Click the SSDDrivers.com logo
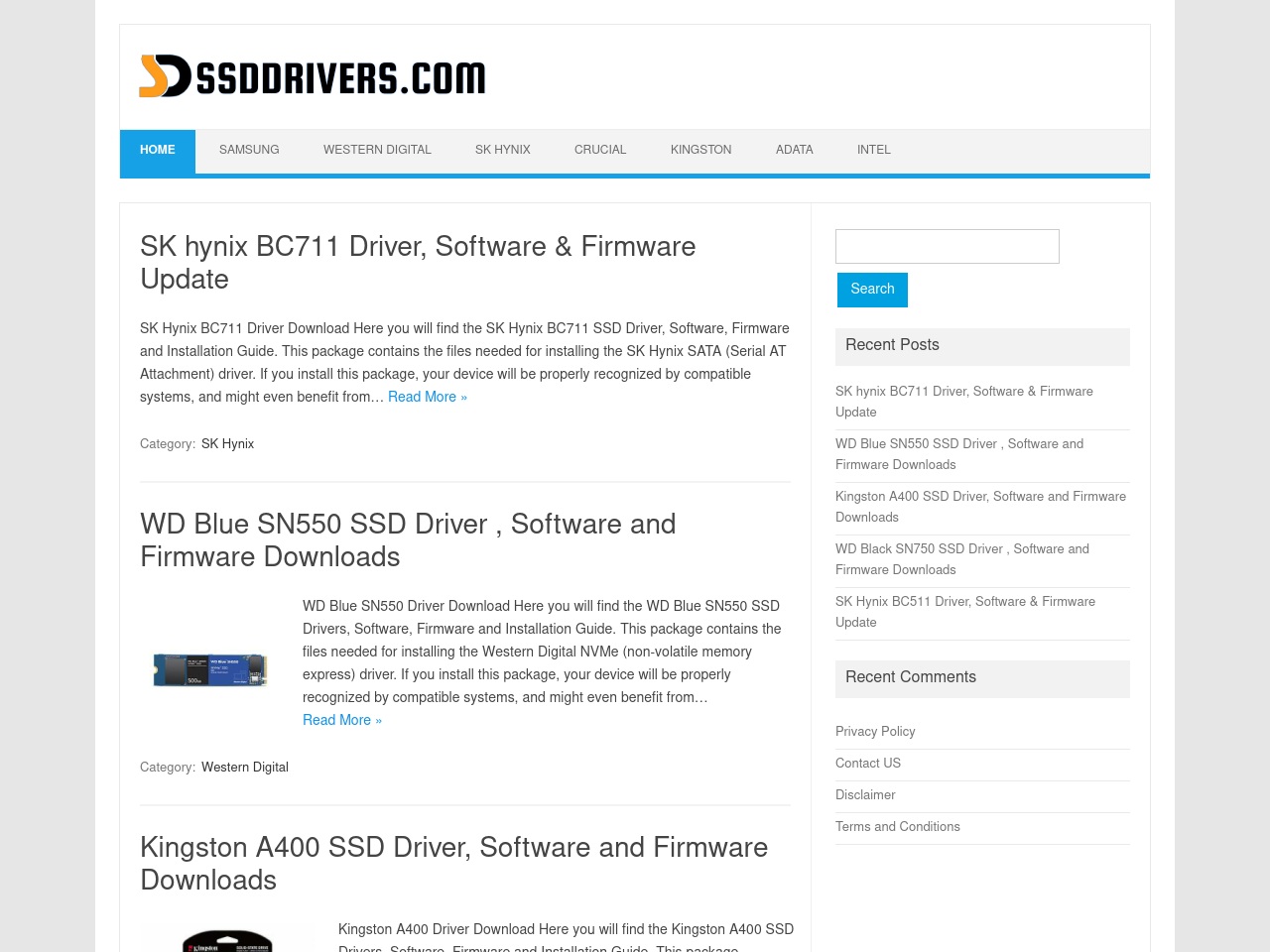1270x952 pixels. pyautogui.click(x=313, y=76)
